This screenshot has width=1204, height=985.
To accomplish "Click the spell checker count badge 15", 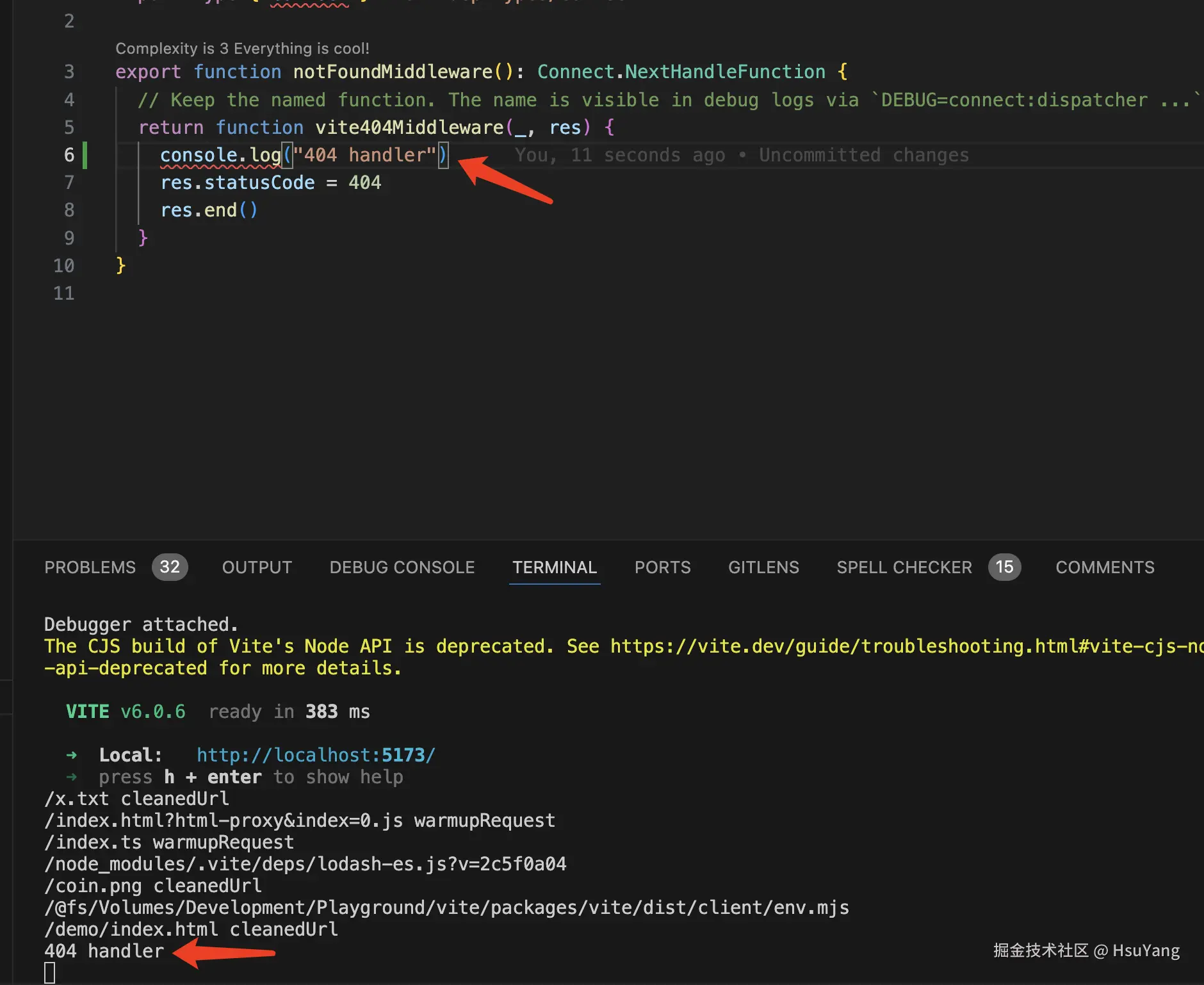I will [1005, 567].
